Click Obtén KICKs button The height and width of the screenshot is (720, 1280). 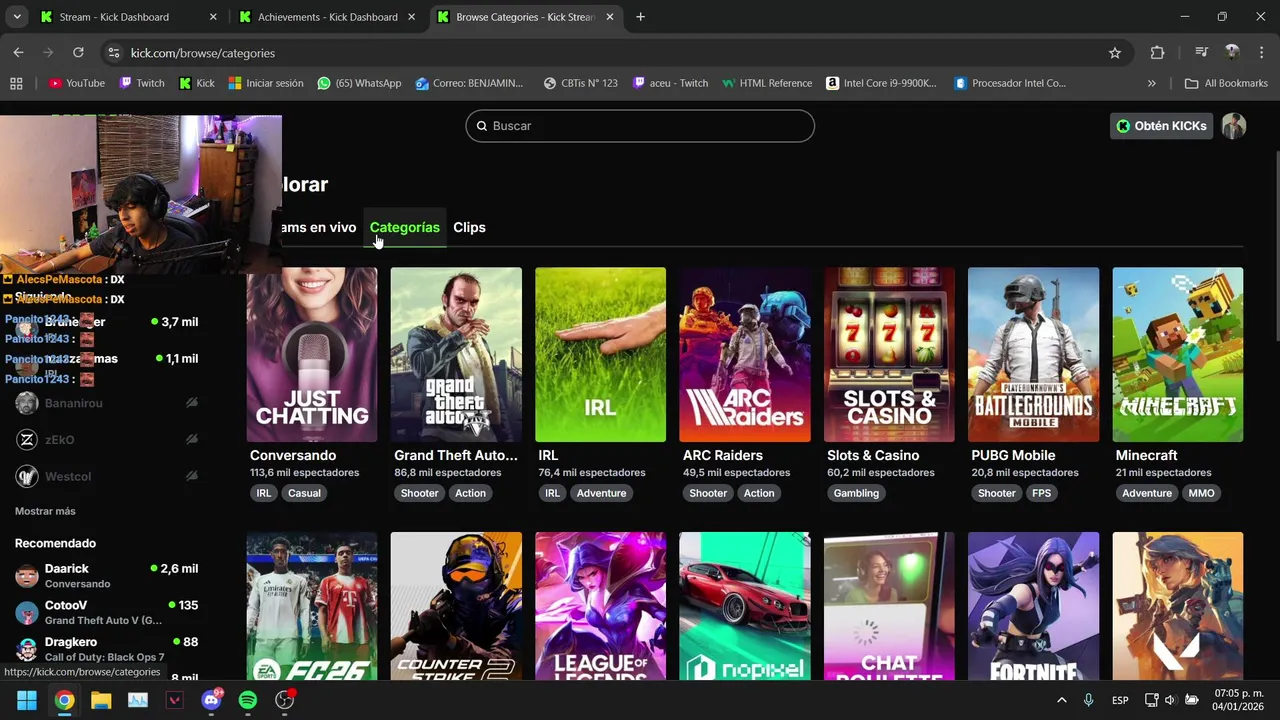click(1161, 126)
